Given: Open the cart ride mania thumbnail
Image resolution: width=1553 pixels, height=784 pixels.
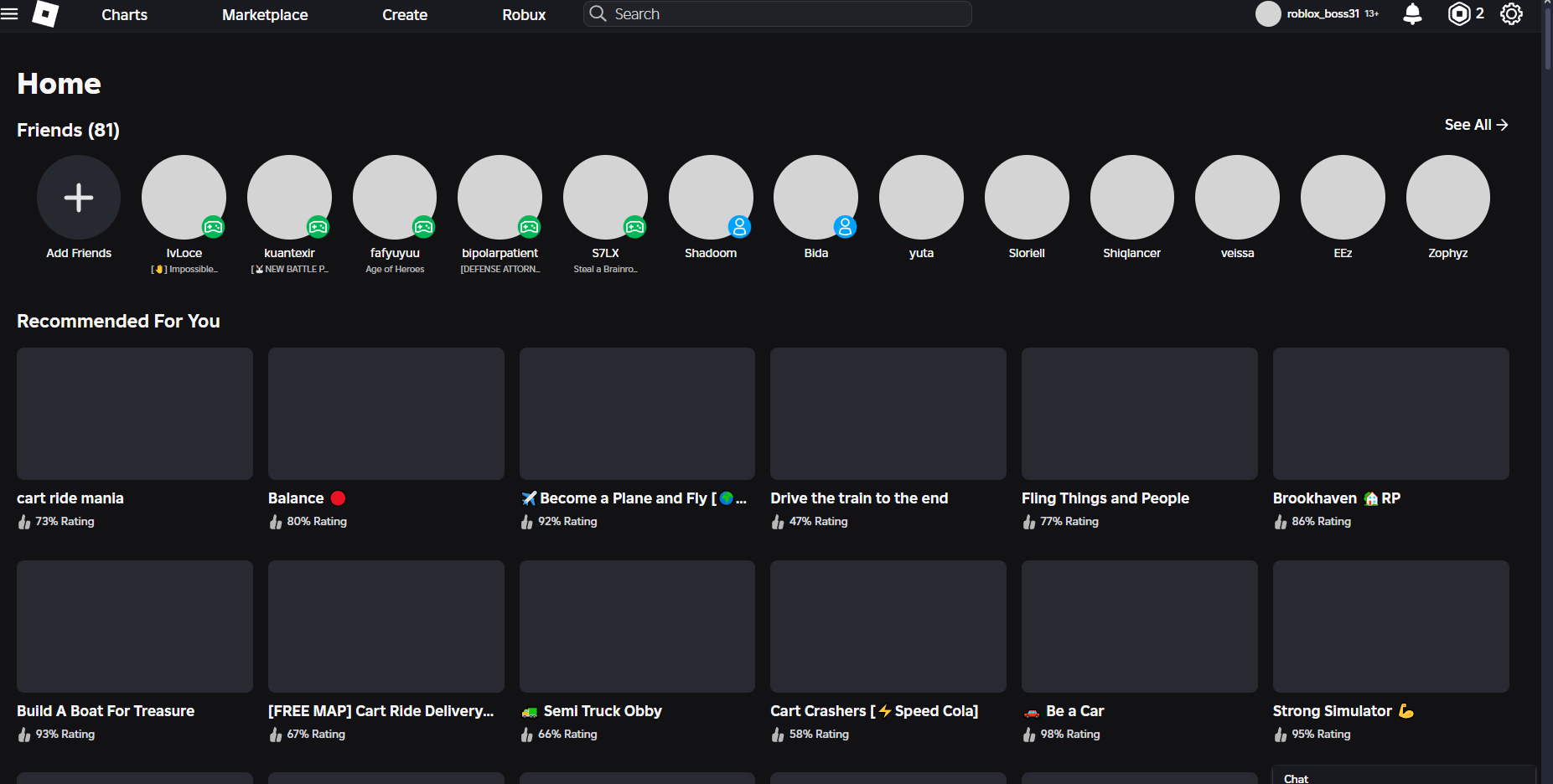Looking at the screenshot, I should coord(135,414).
